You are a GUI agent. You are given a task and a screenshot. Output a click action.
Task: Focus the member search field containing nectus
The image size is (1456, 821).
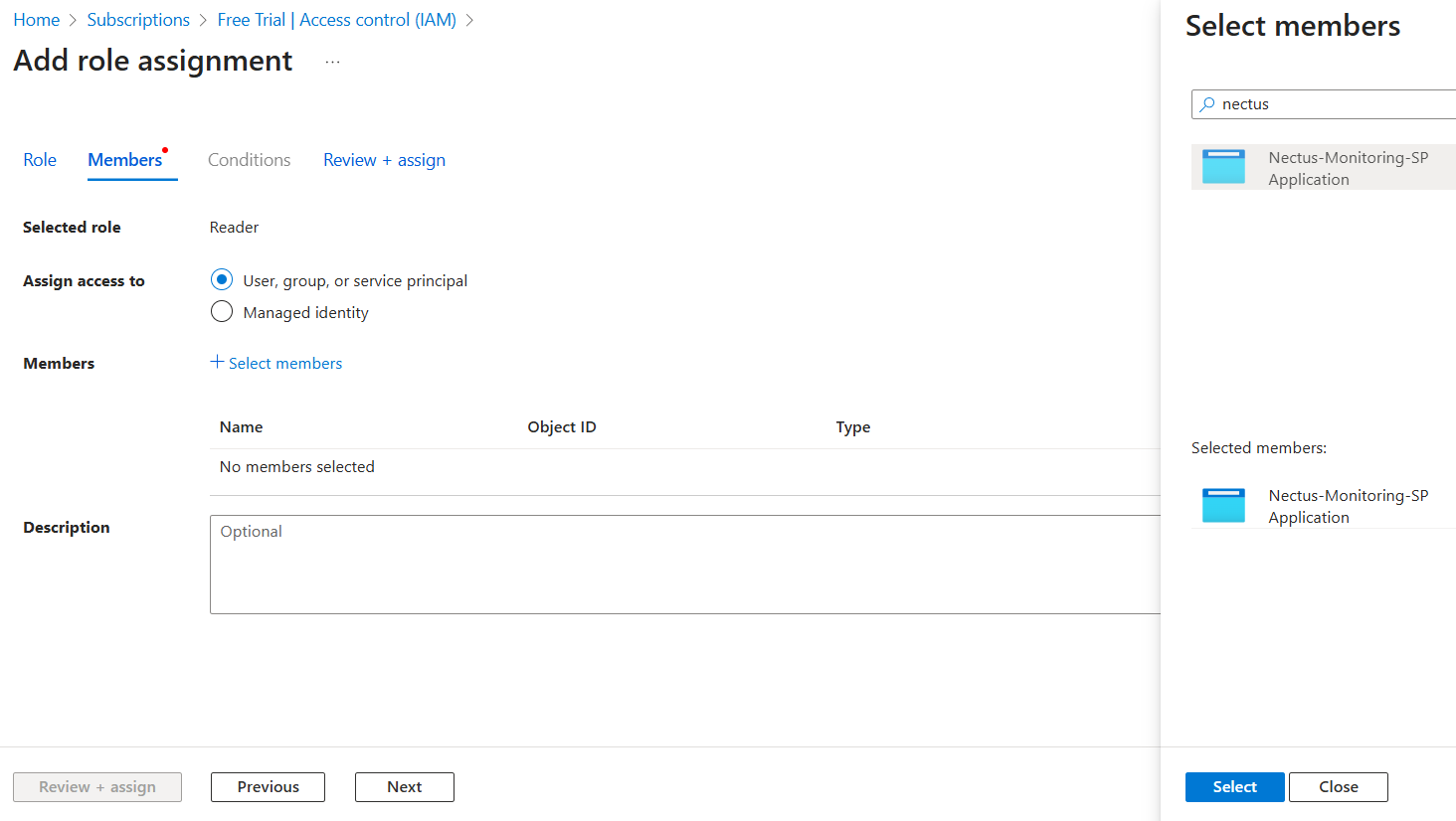[1333, 104]
